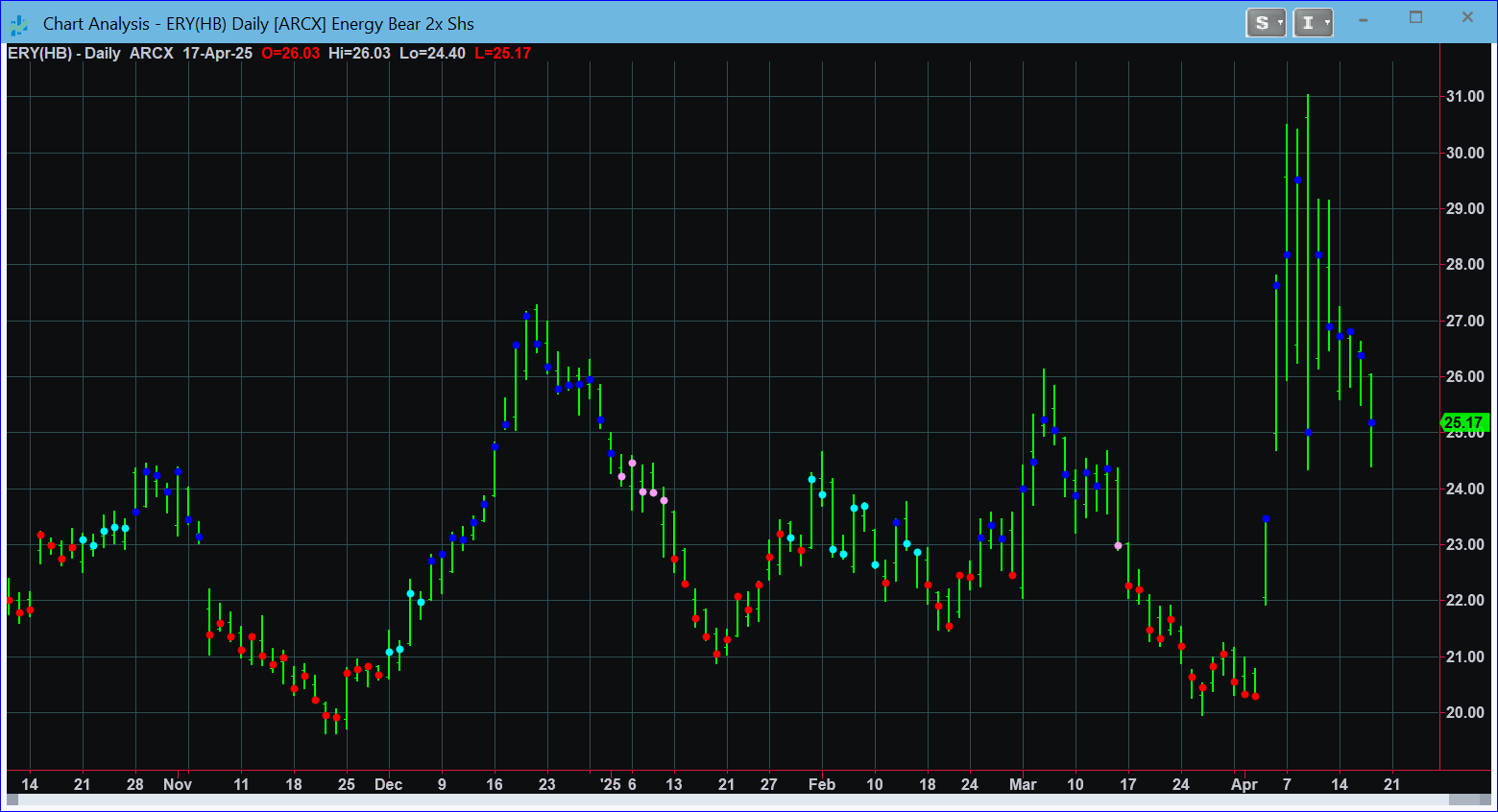Click the '11' date label on the time axis
This screenshot has width=1498, height=812.
tap(241, 784)
